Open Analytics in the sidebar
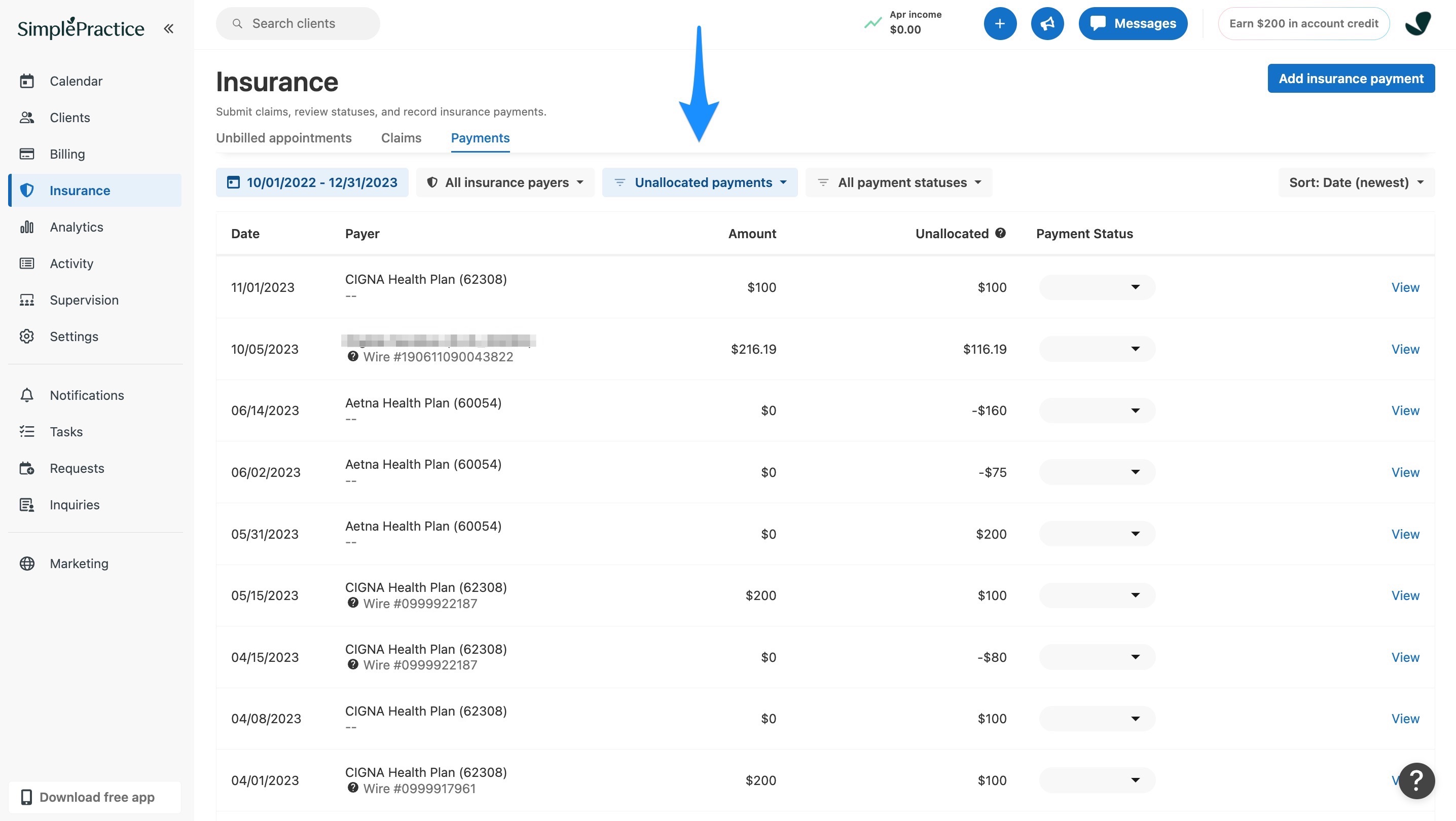1456x821 pixels. pyautogui.click(x=95, y=227)
